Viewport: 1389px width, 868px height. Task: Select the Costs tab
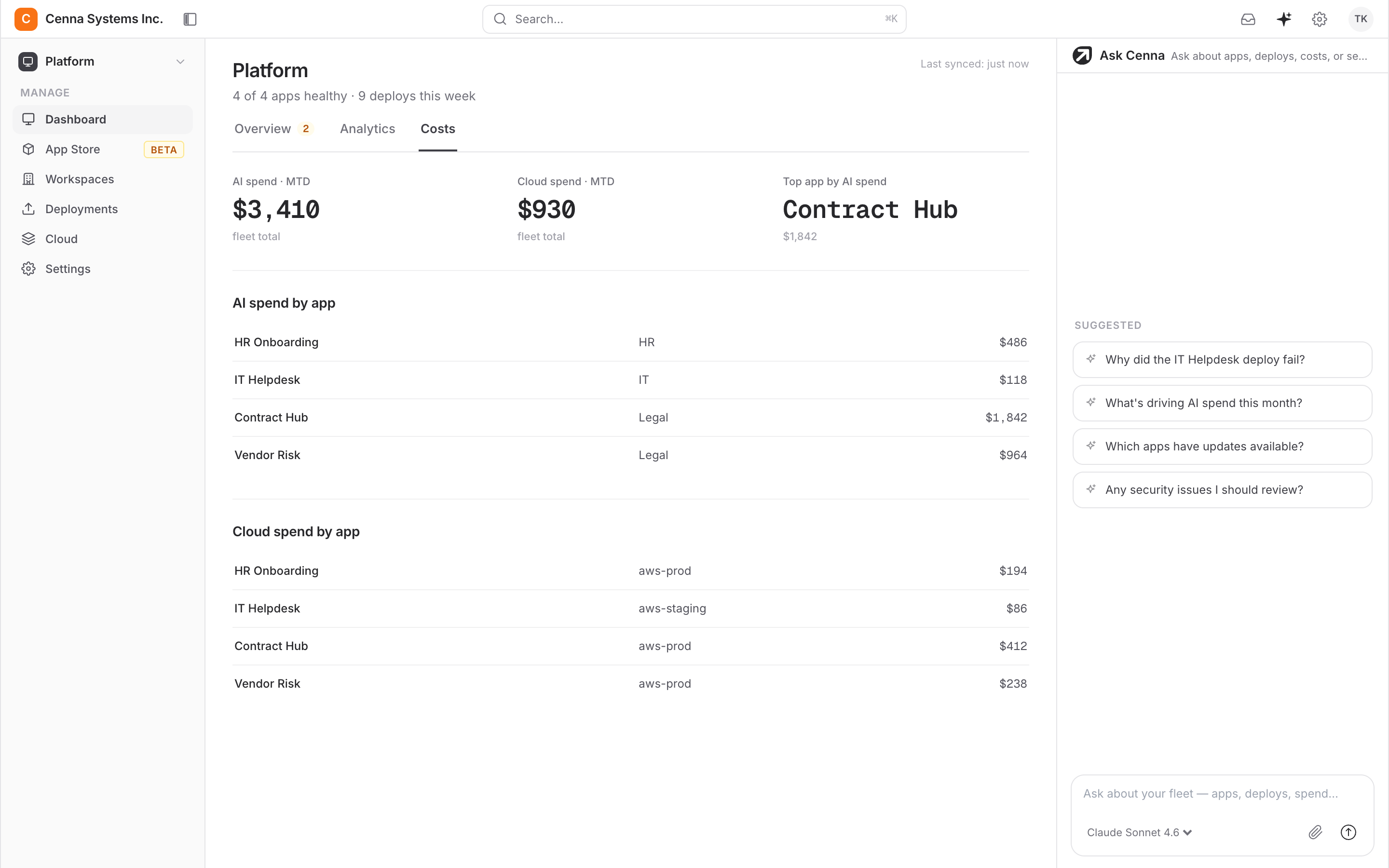point(438,129)
